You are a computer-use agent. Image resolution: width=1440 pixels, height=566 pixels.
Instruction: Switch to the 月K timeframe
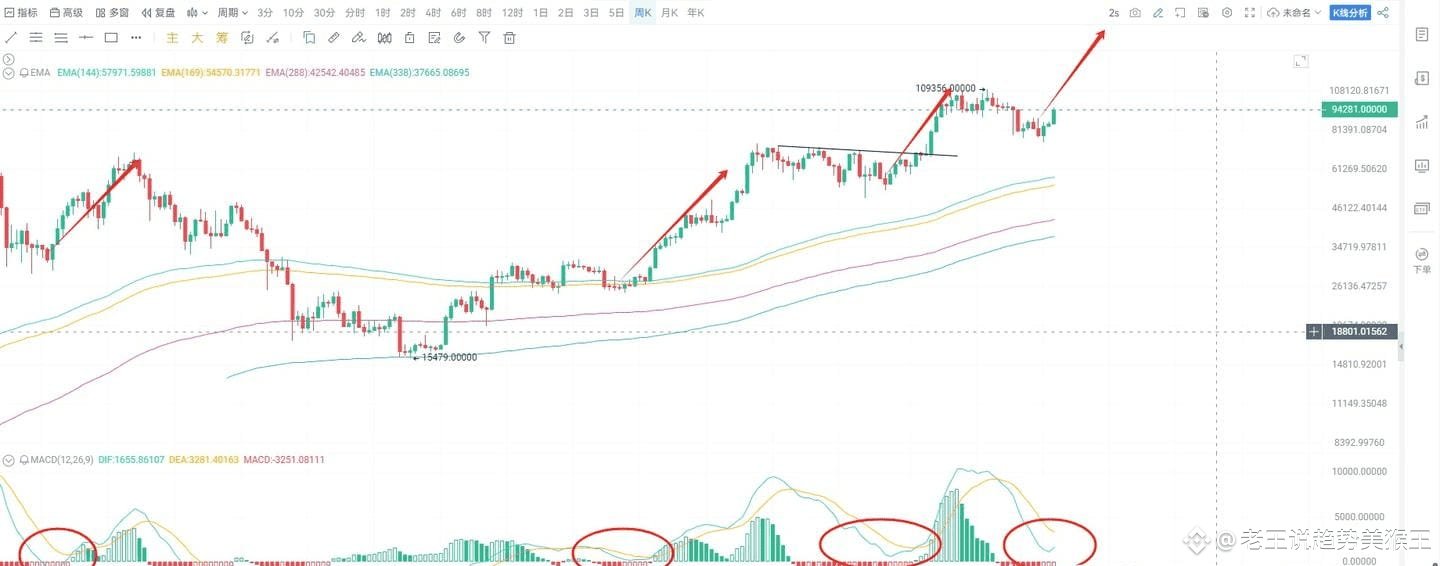point(669,13)
